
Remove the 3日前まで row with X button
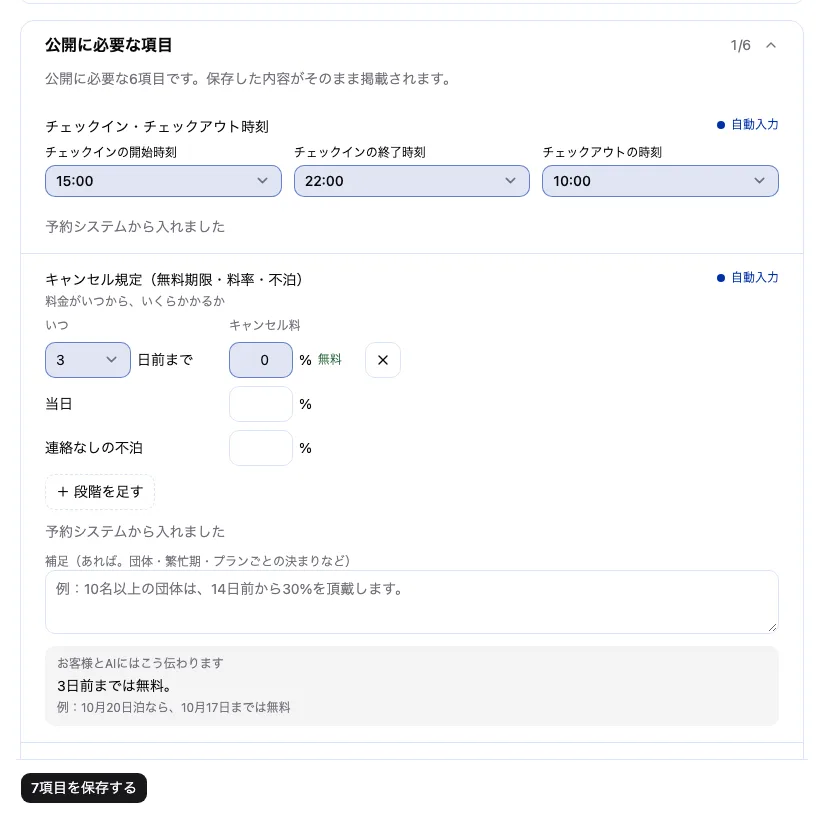click(x=383, y=360)
